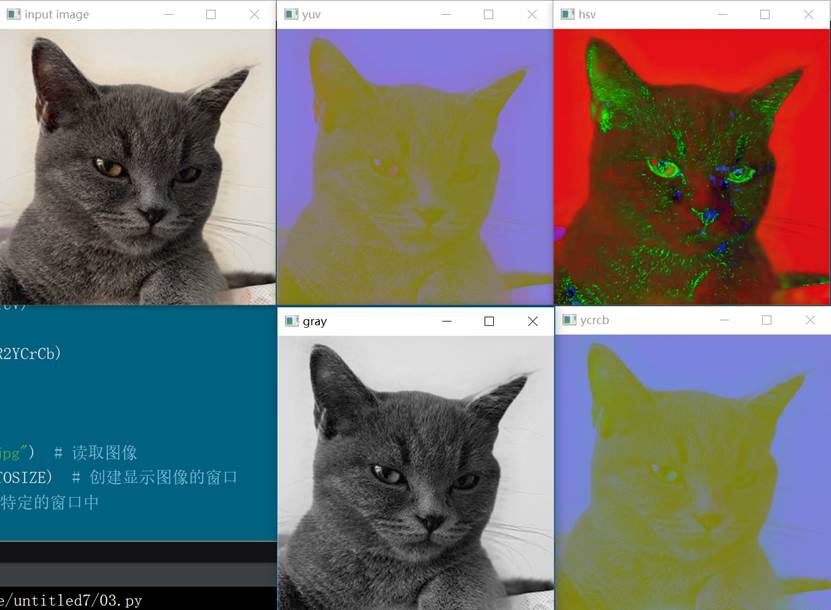Click the red hsv cat image

(692, 166)
